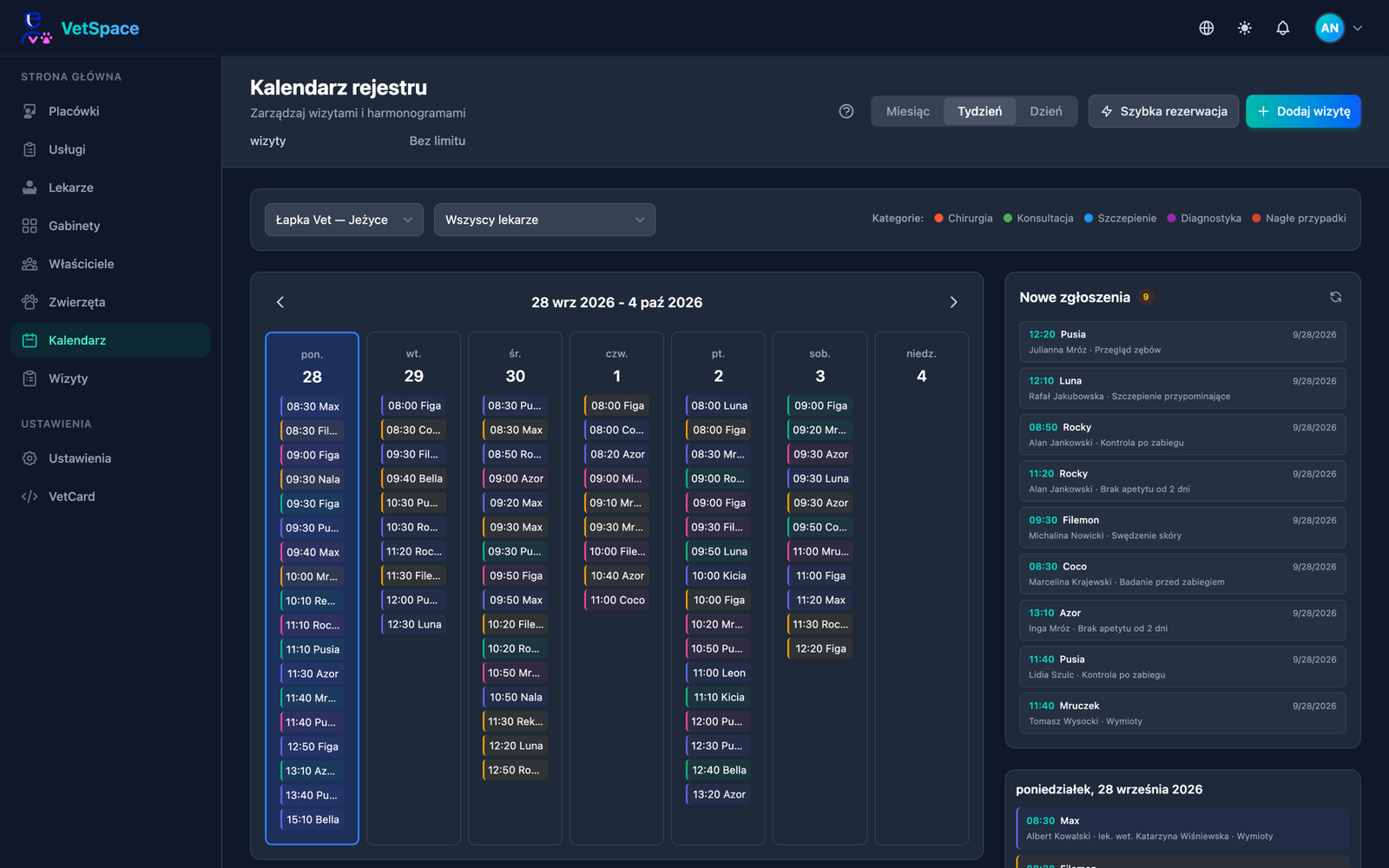Select the Kalendarz sidebar item
This screenshot has height=868, width=1389.
111,340
